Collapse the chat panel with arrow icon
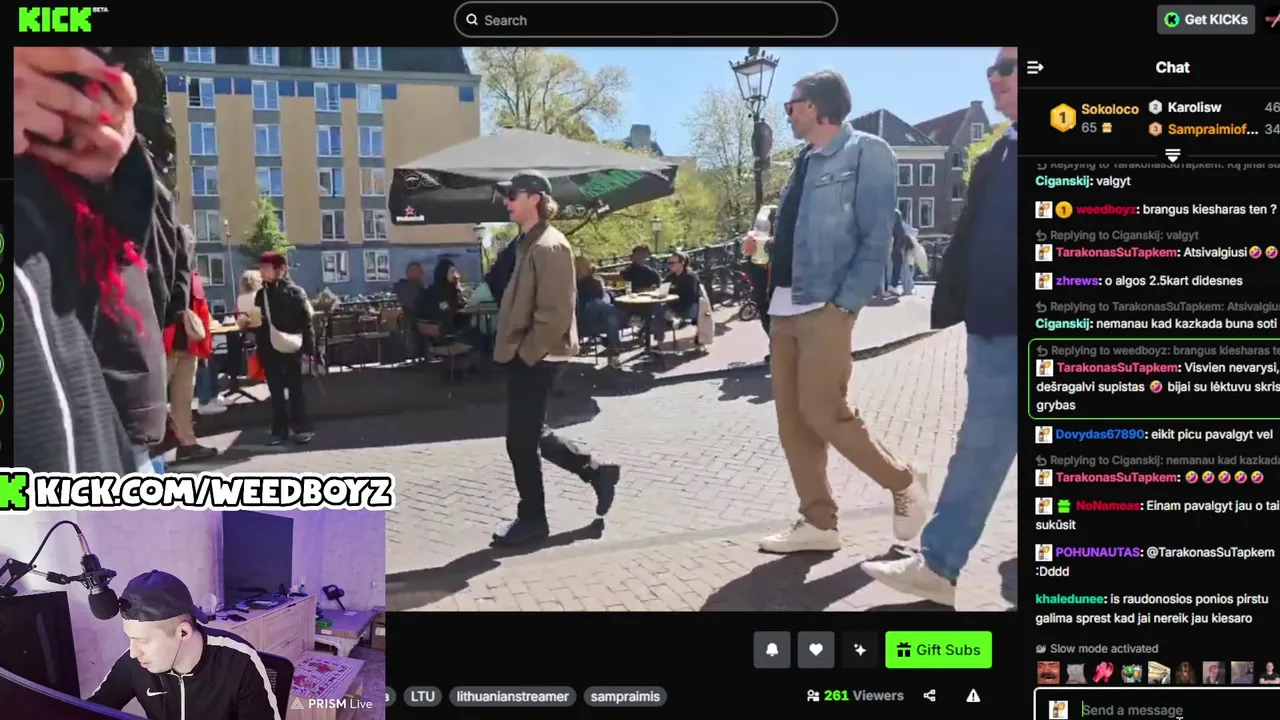 [x=1035, y=67]
